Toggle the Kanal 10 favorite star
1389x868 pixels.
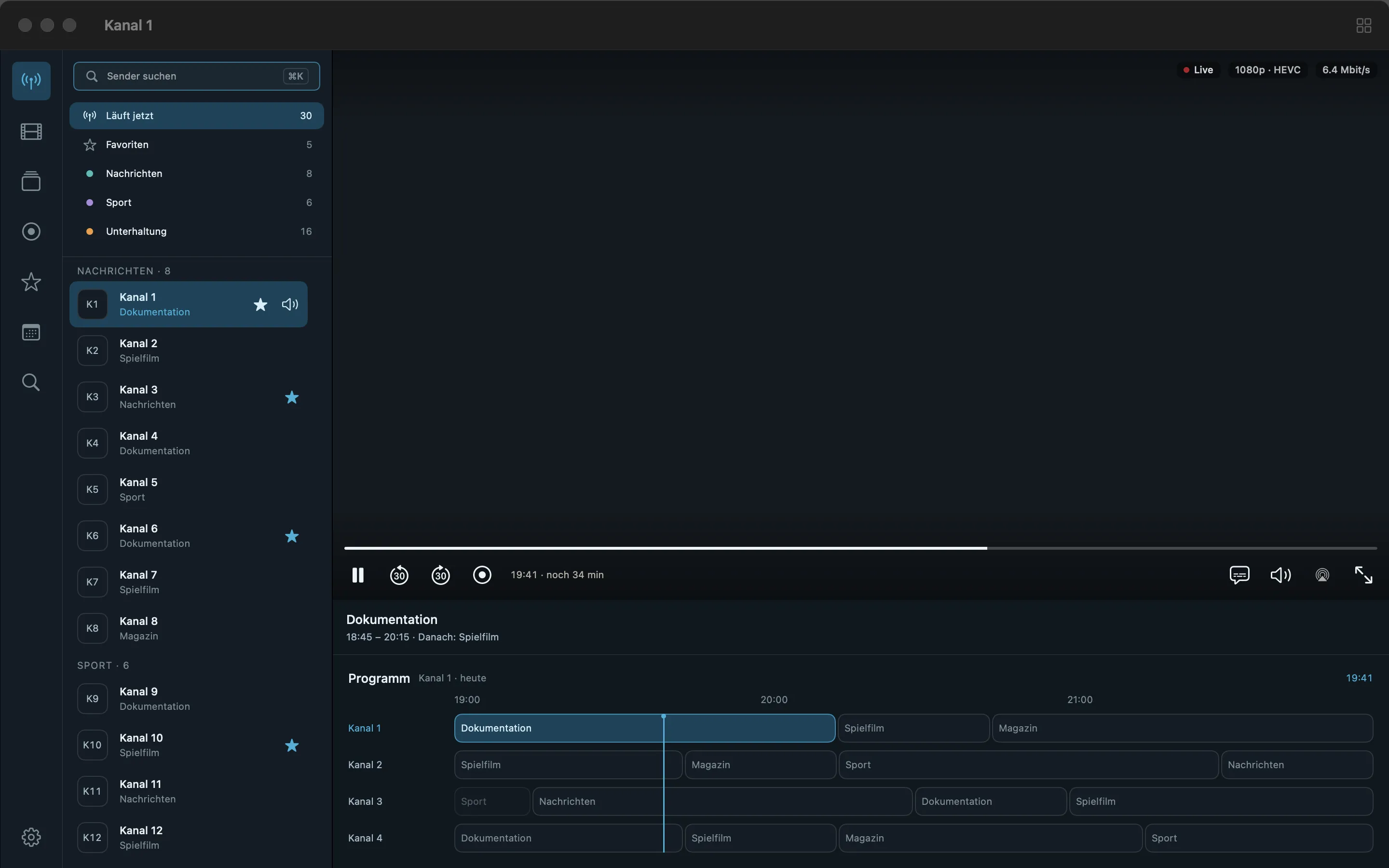click(292, 745)
